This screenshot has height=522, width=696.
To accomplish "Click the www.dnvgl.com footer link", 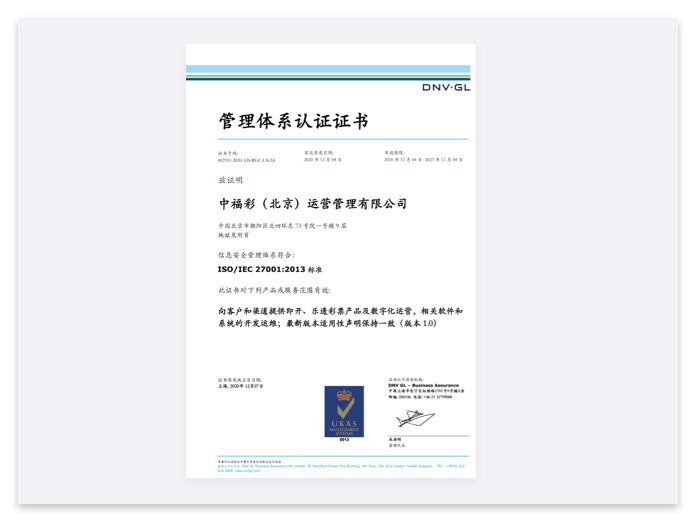I will (x=248, y=471).
